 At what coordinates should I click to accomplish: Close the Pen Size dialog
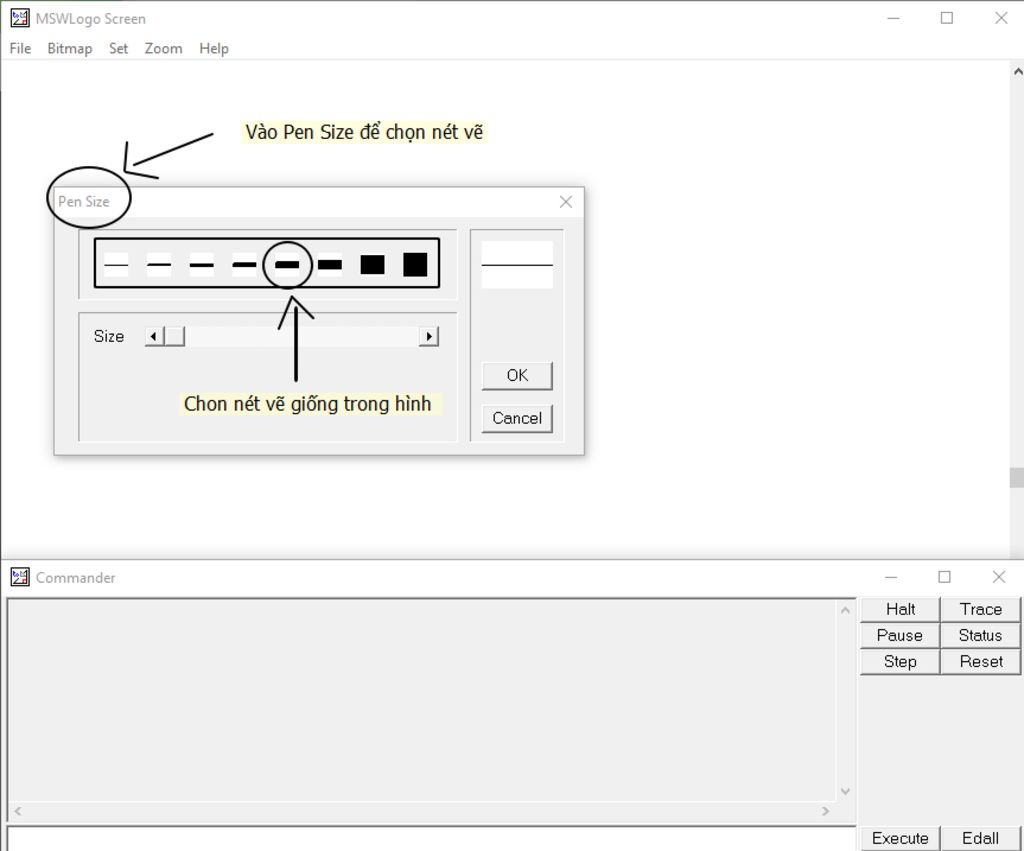click(x=566, y=202)
